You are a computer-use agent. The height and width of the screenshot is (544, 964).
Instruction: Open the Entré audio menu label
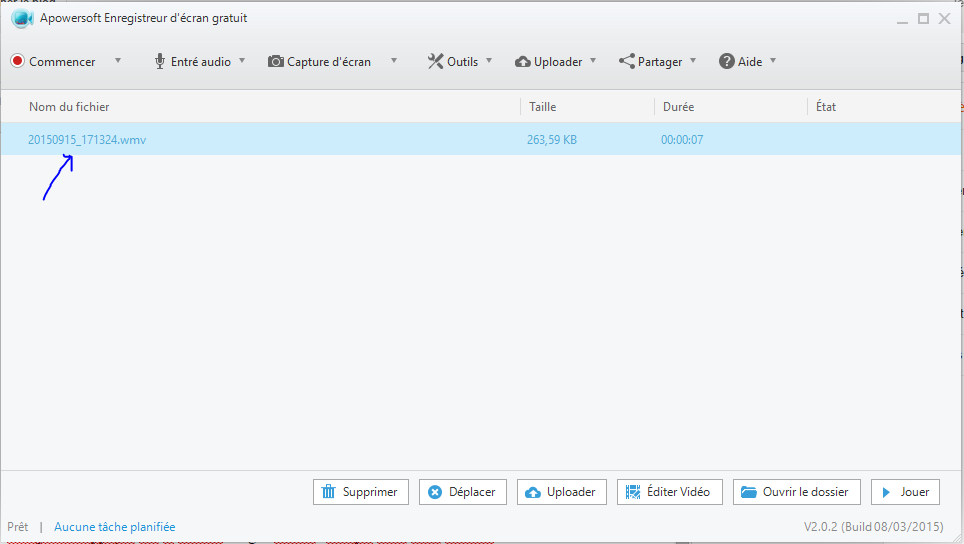click(x=200, y=61)
